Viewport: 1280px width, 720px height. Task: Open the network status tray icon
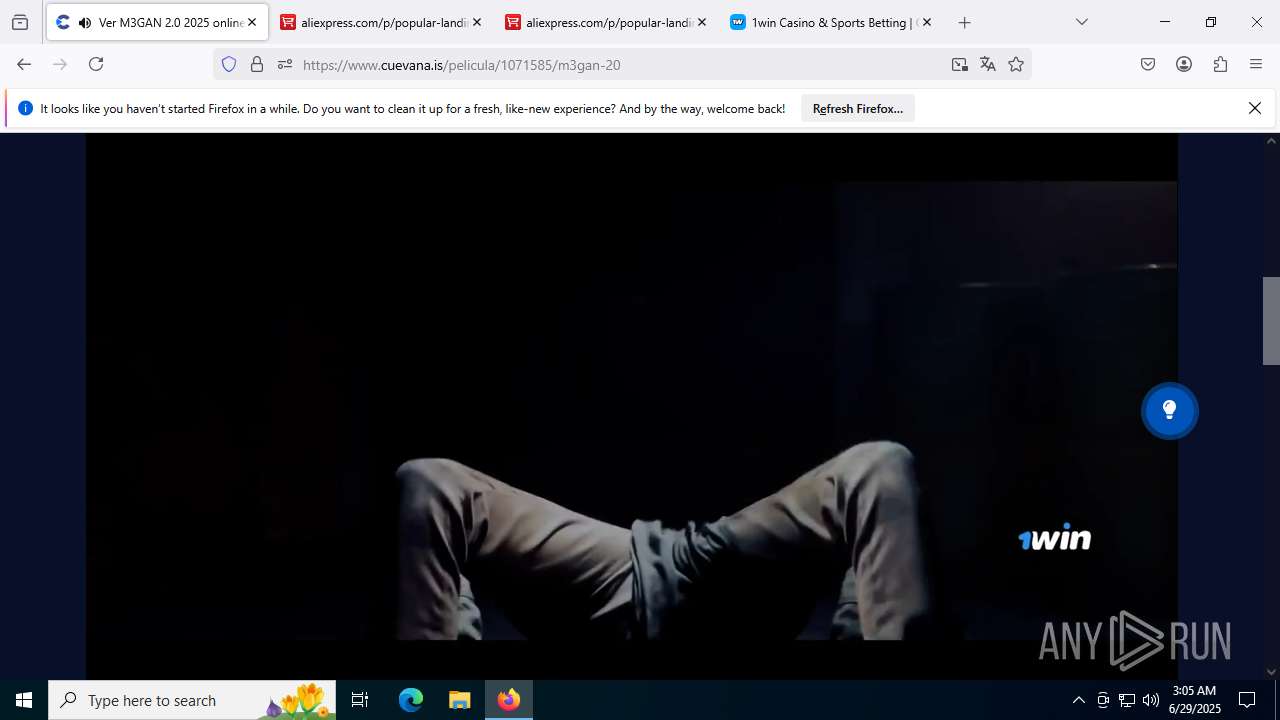click(x=1127, y=700)
